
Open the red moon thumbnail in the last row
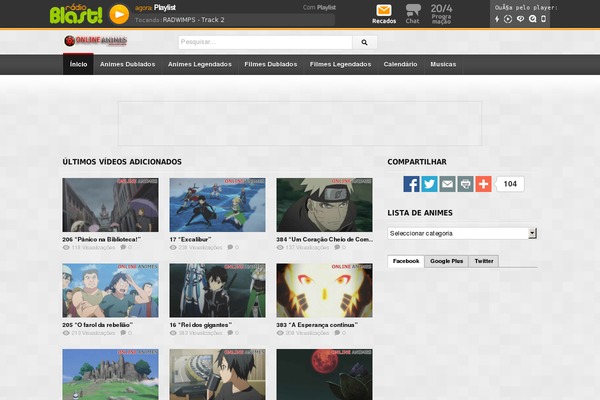pyautogui.click(x=324, y=374)
